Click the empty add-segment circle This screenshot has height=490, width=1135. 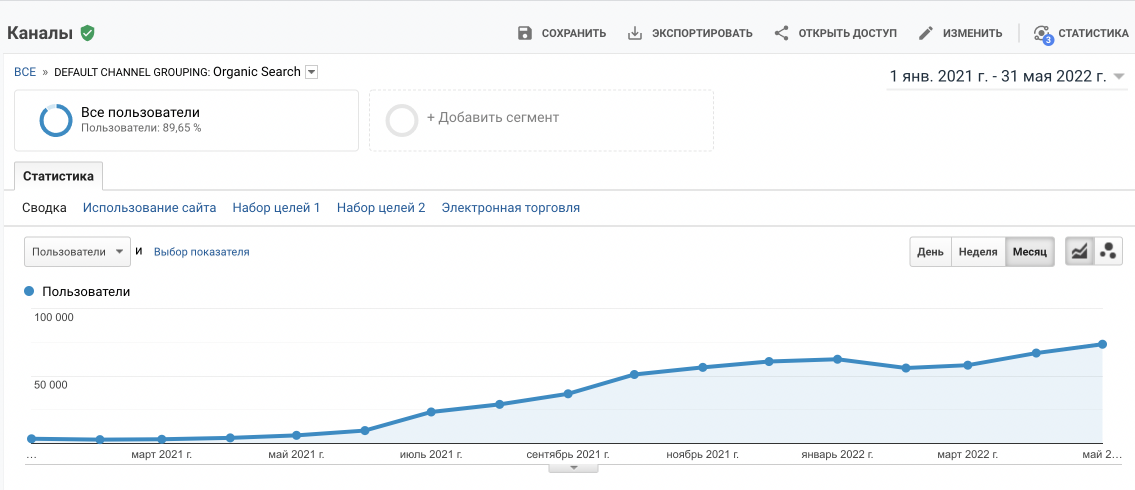(402, 120)
